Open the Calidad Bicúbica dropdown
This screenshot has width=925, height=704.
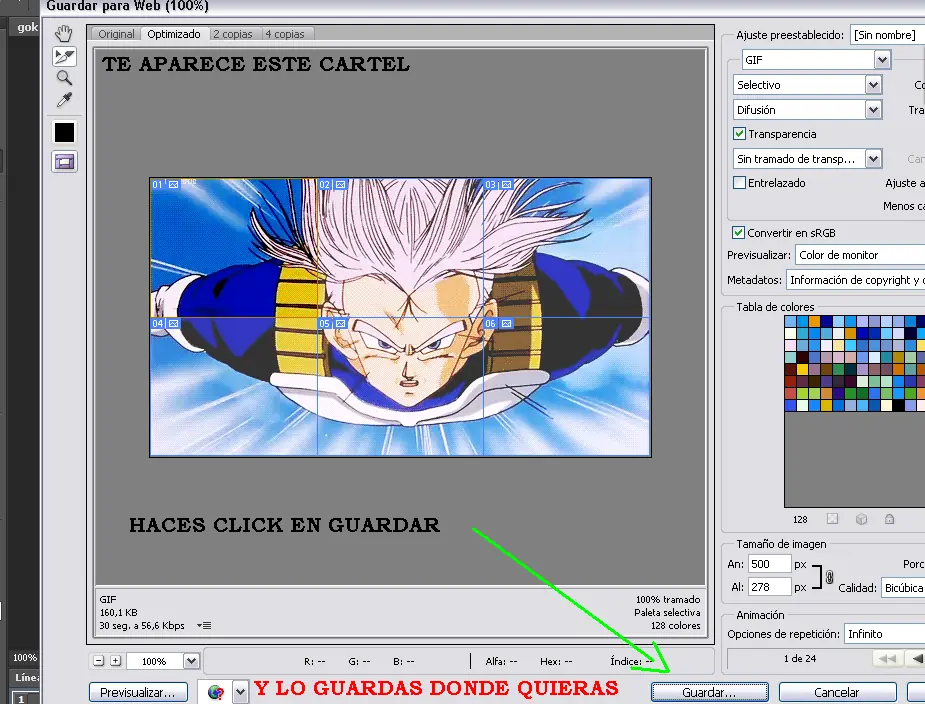903,588
